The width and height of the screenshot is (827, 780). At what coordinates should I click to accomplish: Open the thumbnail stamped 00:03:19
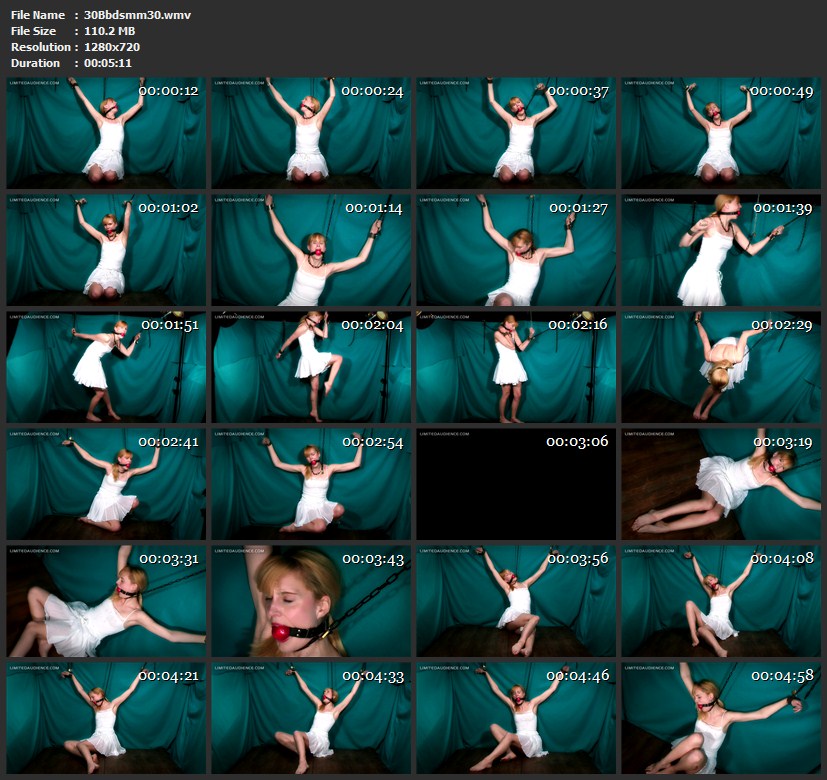click(x=721, y=484)
